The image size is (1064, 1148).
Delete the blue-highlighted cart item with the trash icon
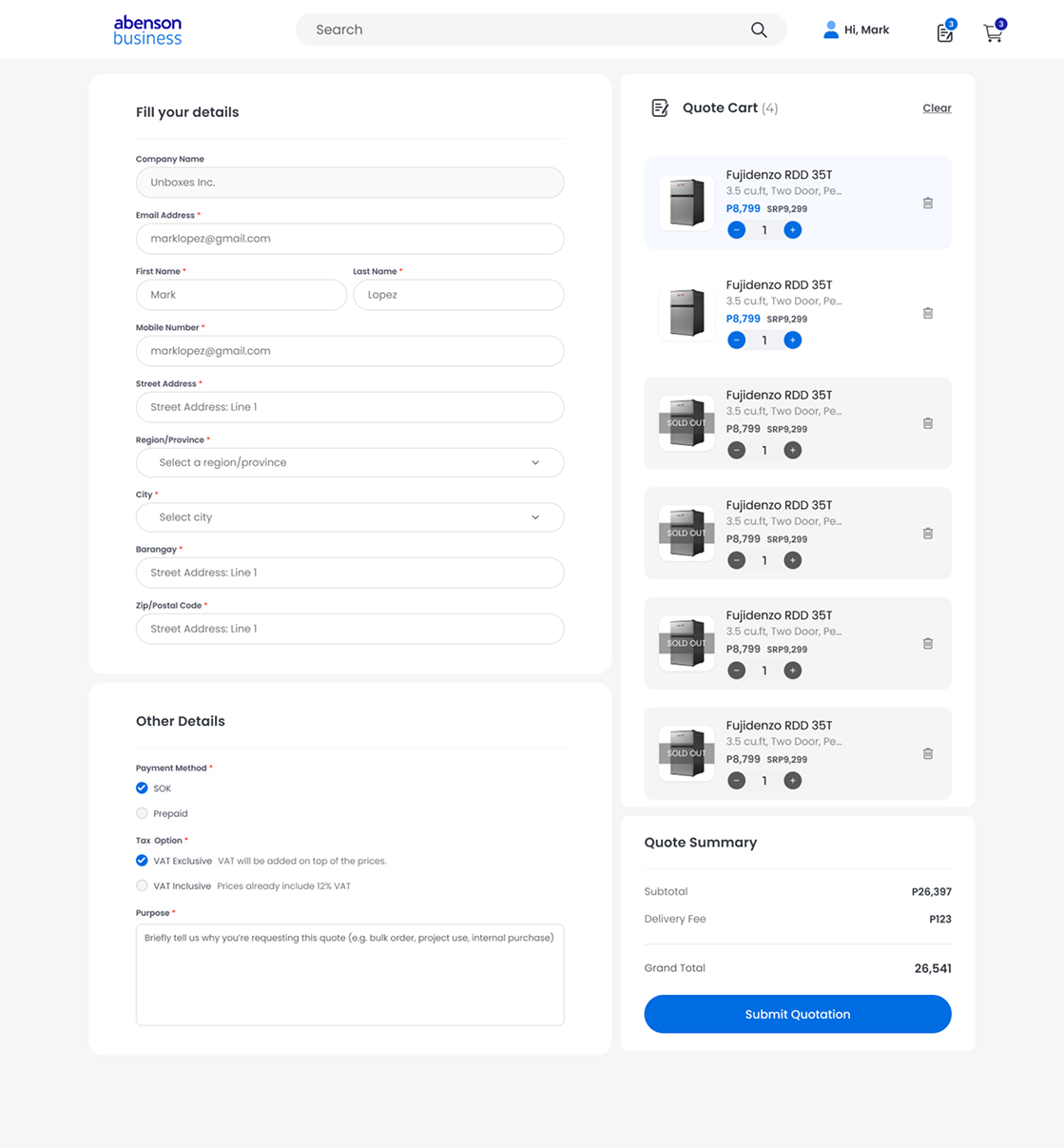[928, 203]
